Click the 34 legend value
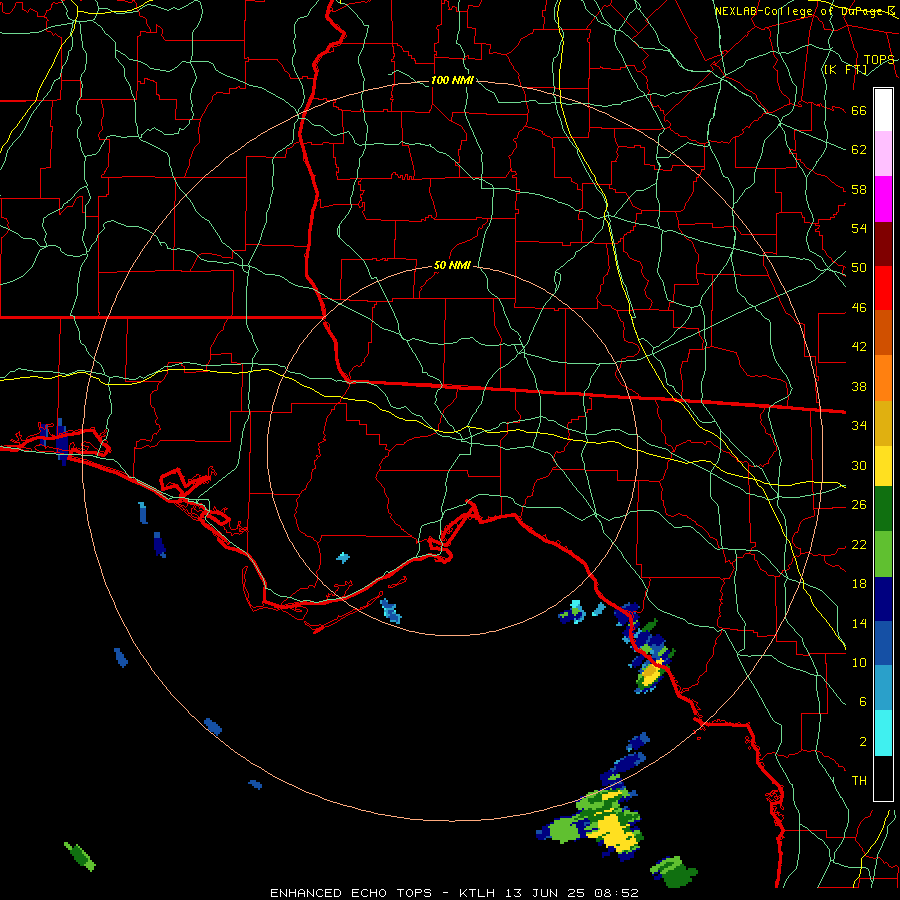Screen dimensions: 900x900 pyautogui.click(x=859, y=425)
